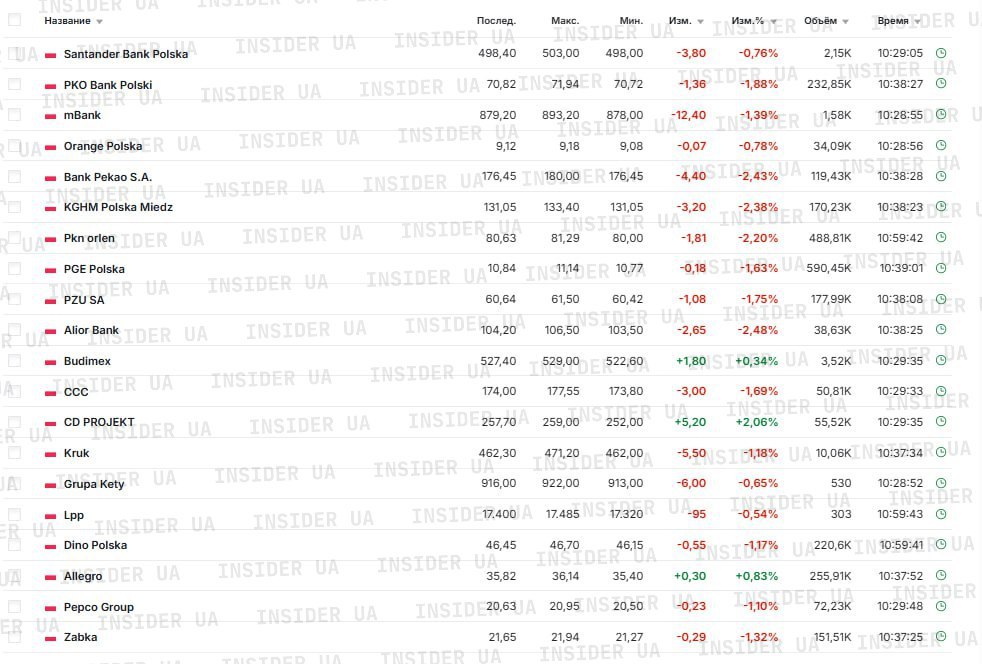Image resolution: width=982 pixels, height=664 pixels.
Task: Open the Объём column dropdown arrow
Action: click(x=846, y=21)
